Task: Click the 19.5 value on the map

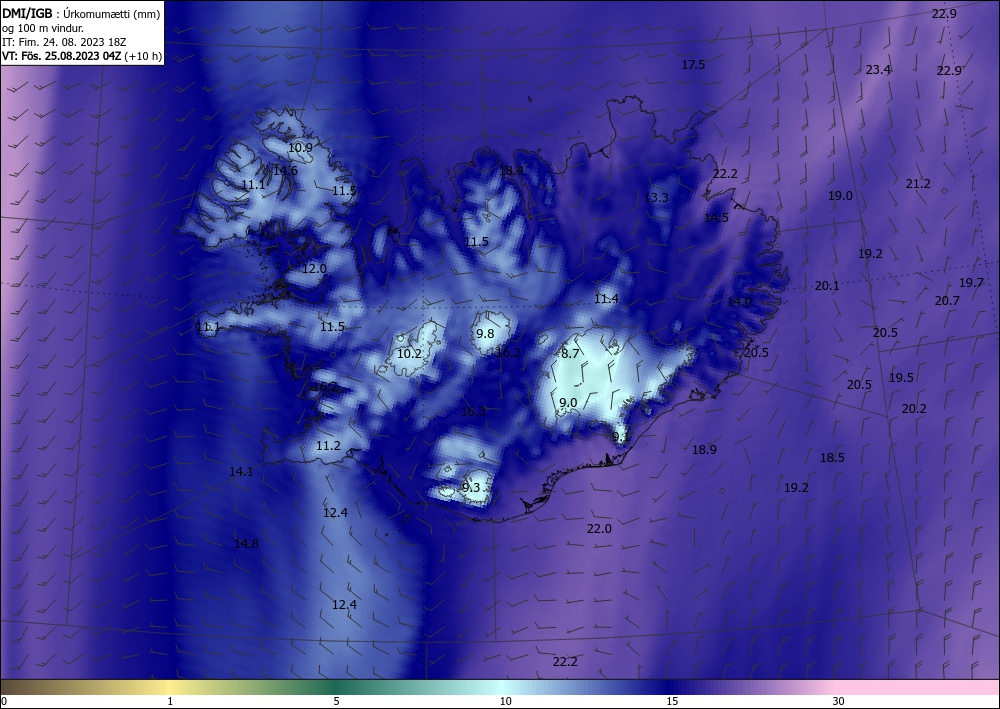Action: pos(901,377)
